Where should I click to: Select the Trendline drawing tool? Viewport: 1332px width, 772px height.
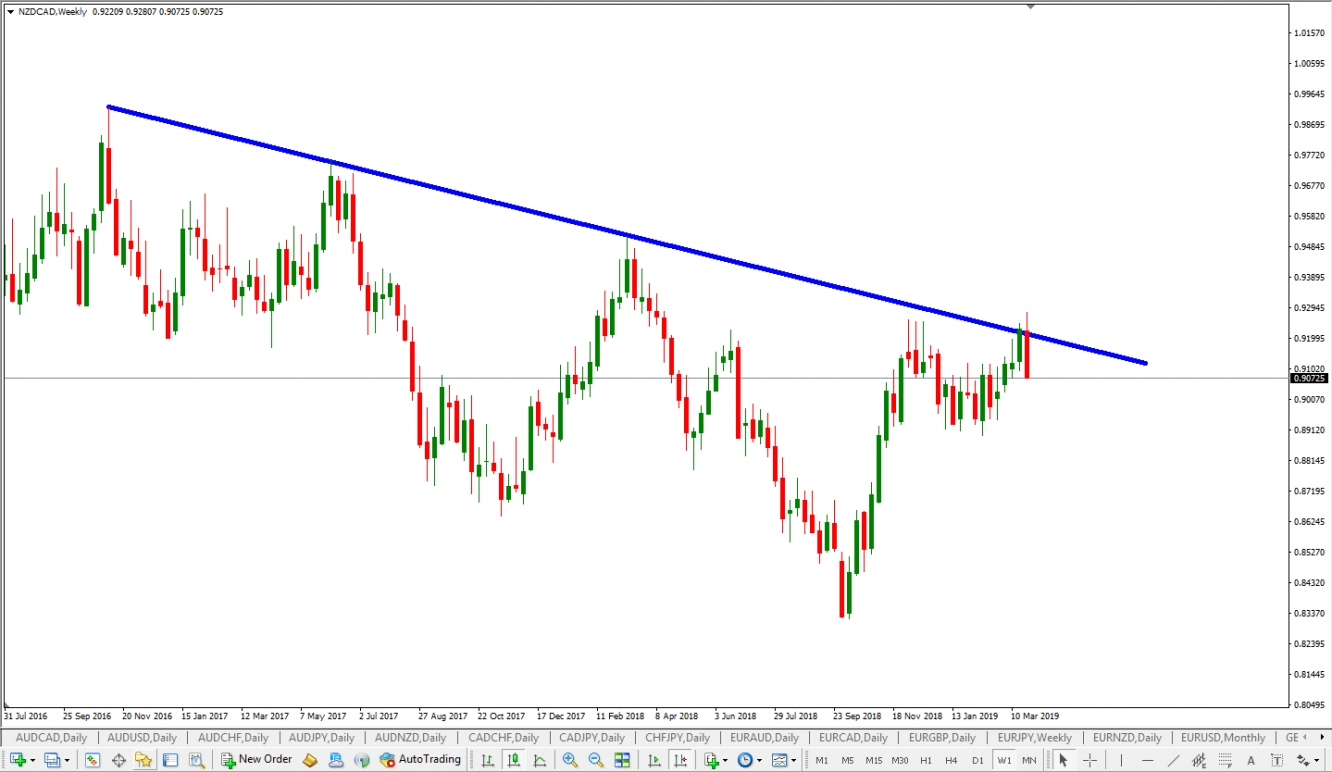coord(1173,760)
